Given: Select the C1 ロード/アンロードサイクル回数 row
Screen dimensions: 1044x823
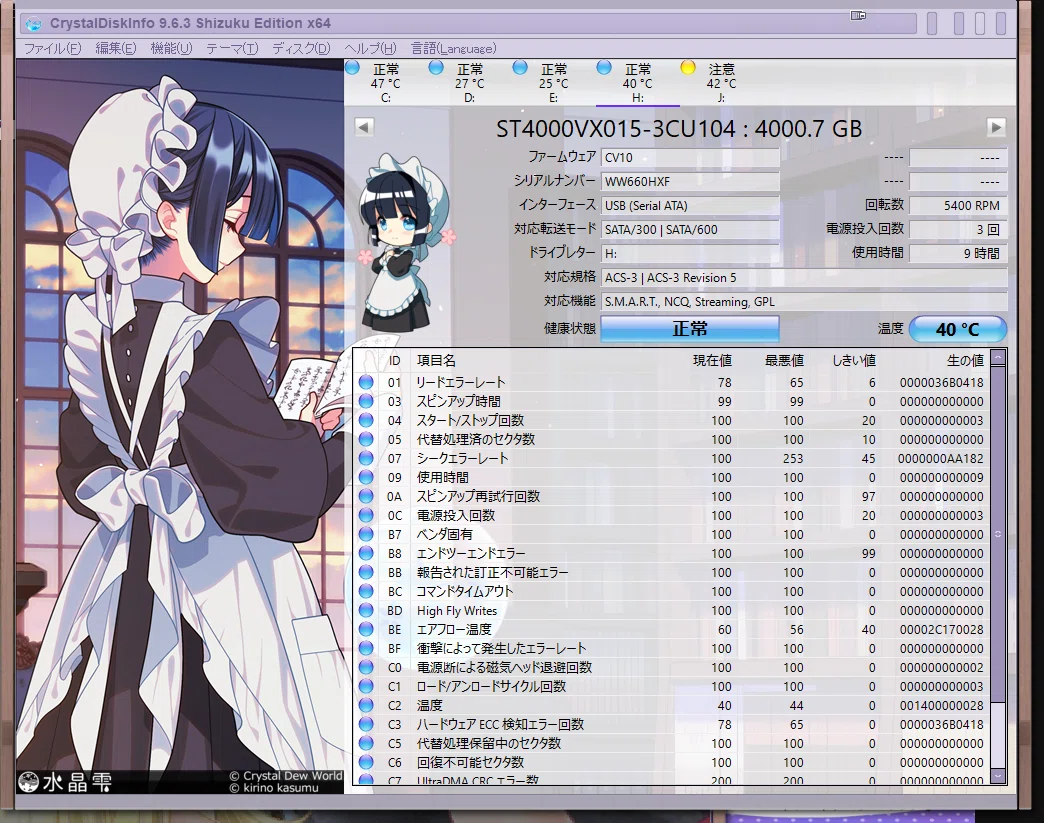Looking at the screenshot, I should tap(671, 686).
